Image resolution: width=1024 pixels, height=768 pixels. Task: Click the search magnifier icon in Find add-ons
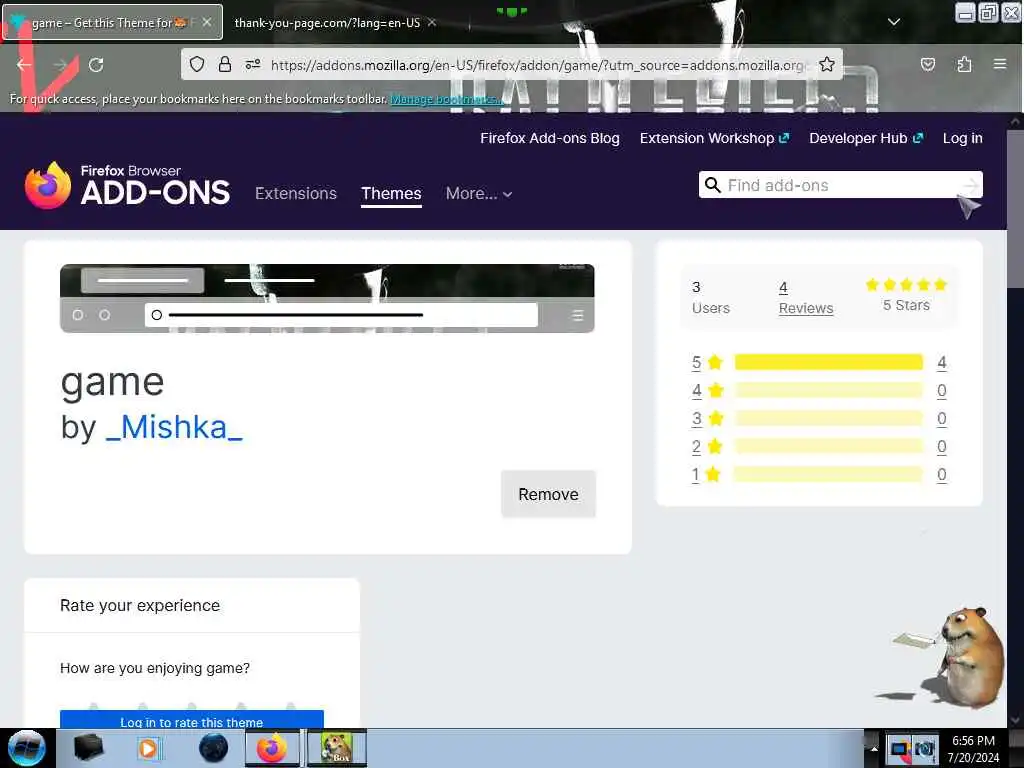713,185
